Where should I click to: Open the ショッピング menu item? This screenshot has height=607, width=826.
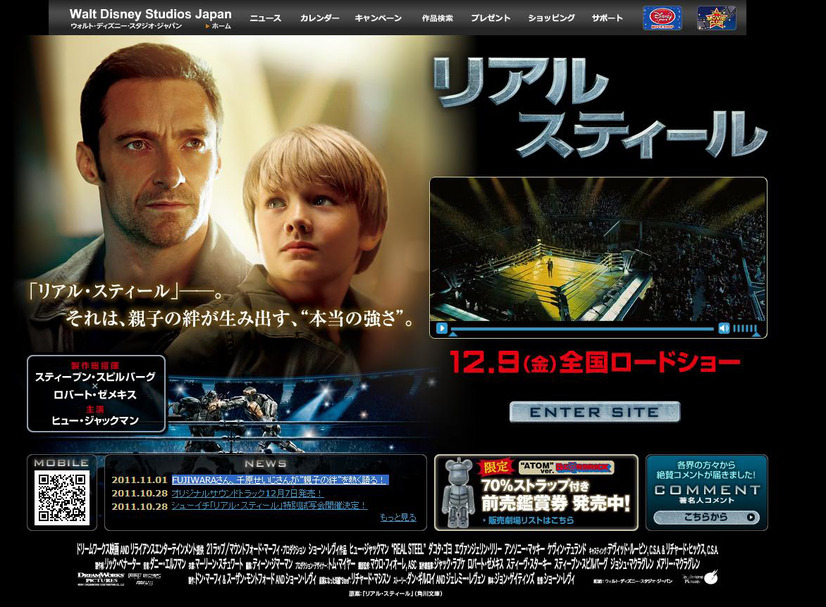click(552, 18)
